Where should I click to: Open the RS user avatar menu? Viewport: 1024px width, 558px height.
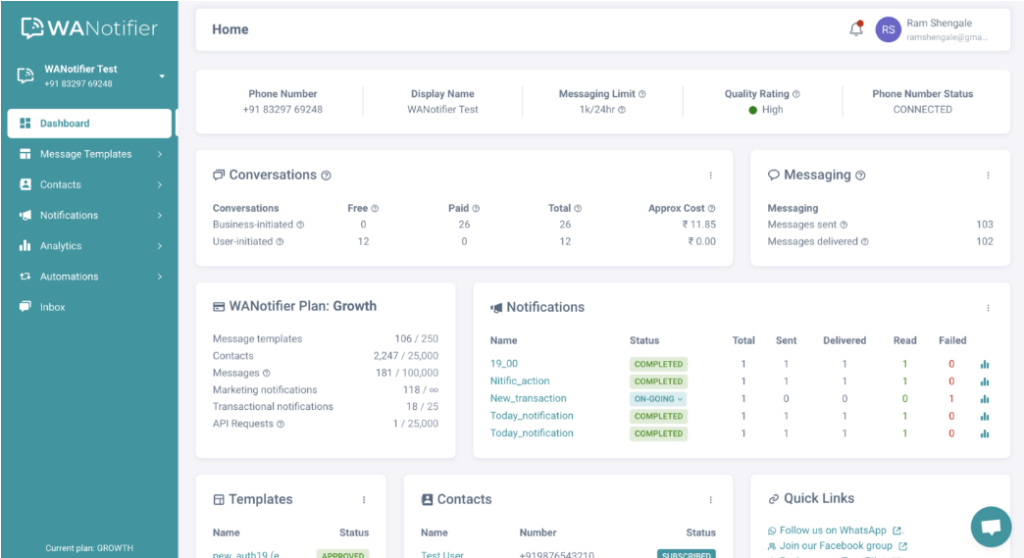click(x=888, y=29)
